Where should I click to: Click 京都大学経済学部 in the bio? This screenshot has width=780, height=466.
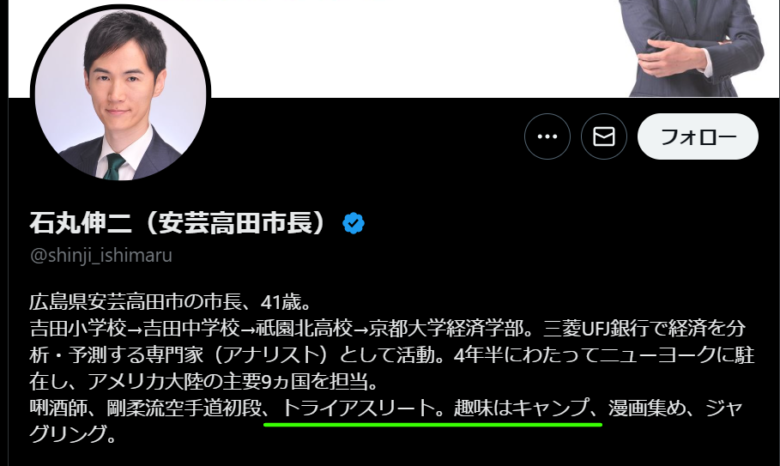[446, 328]
